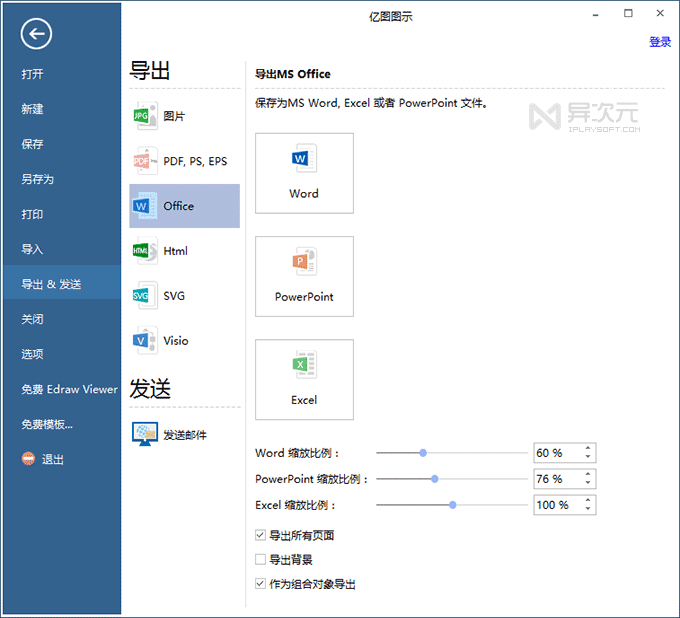Screen dimensions: 680x618
Task: Click the 退出 label in sidebar
Action: (x=53, y=459)
